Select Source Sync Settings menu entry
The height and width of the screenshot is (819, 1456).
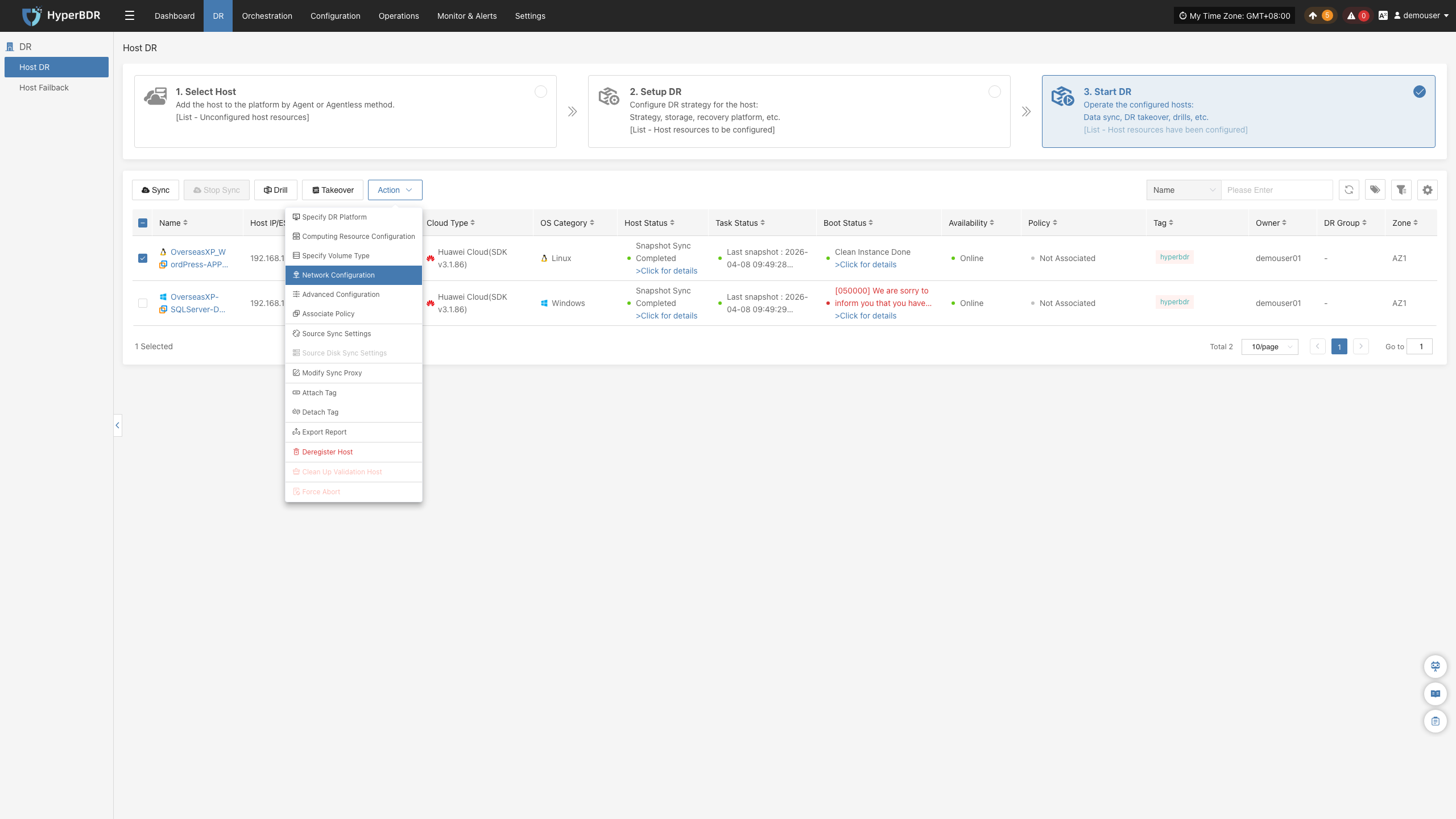tap(354, 334)
